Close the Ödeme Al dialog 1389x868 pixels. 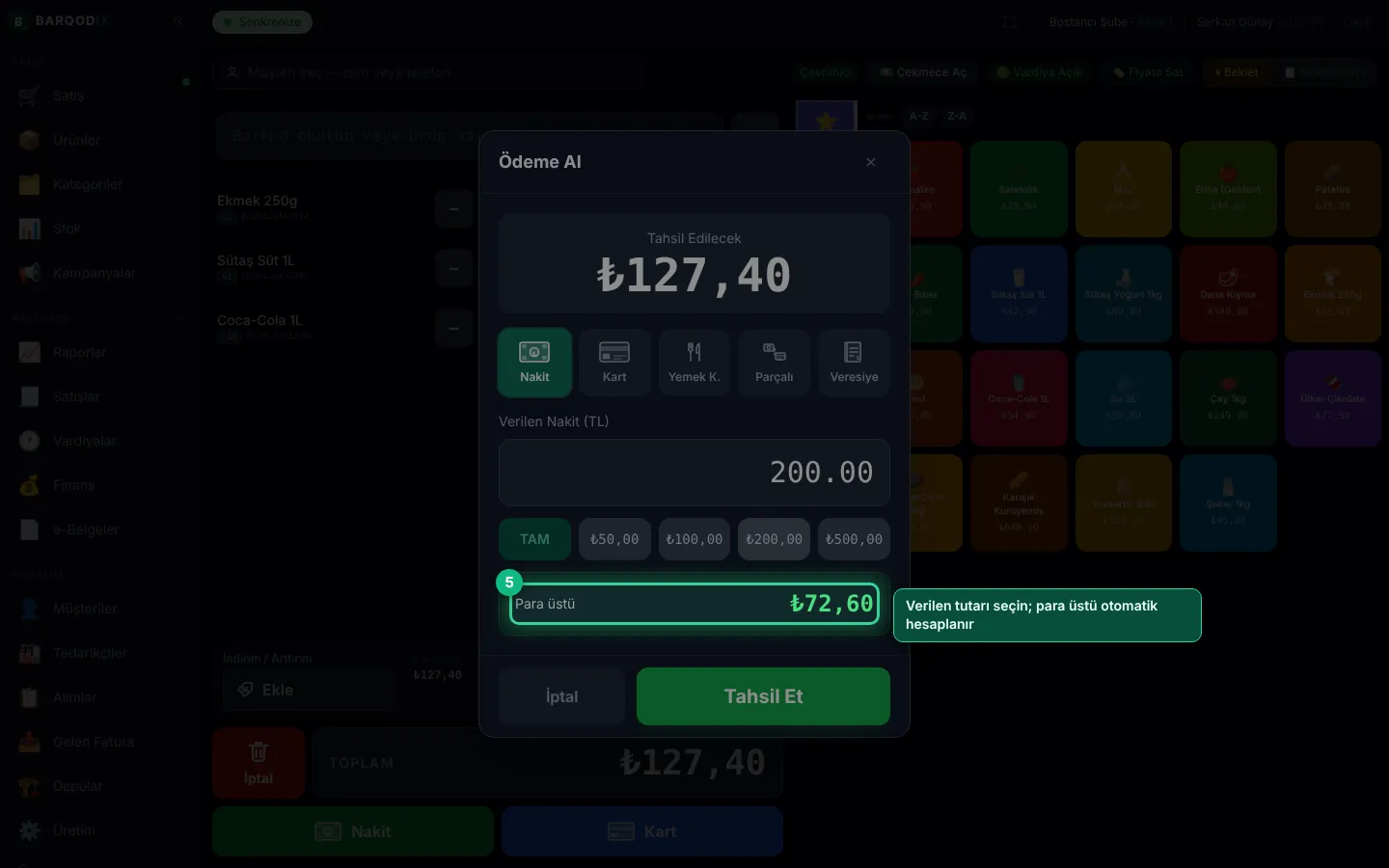coord(871,162)
